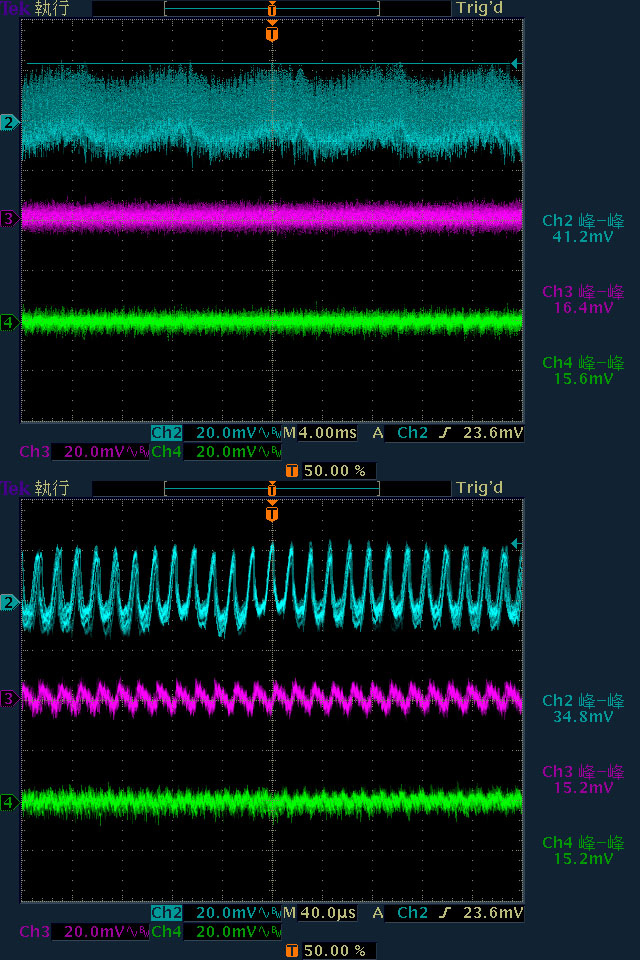Click the highlighted Ch2 label in the 40.0µs capture

[x=167, y=913]
